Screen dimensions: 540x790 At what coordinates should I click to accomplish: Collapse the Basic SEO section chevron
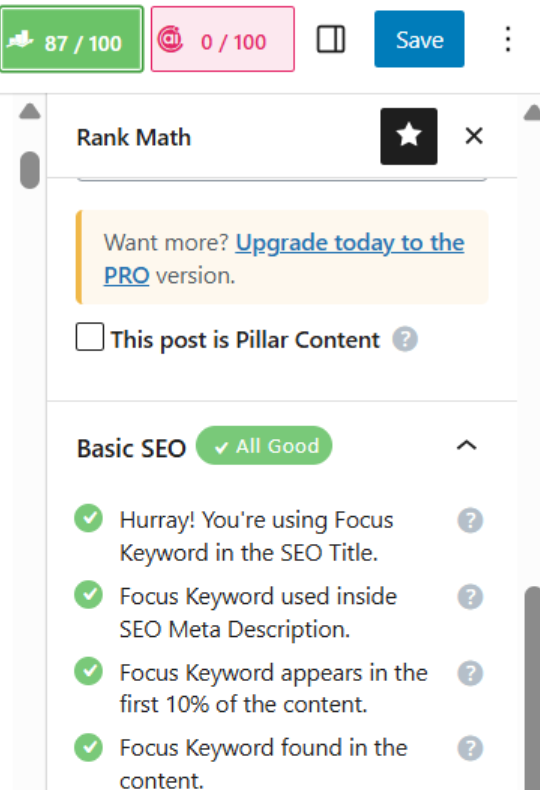(x=466, y=445)
